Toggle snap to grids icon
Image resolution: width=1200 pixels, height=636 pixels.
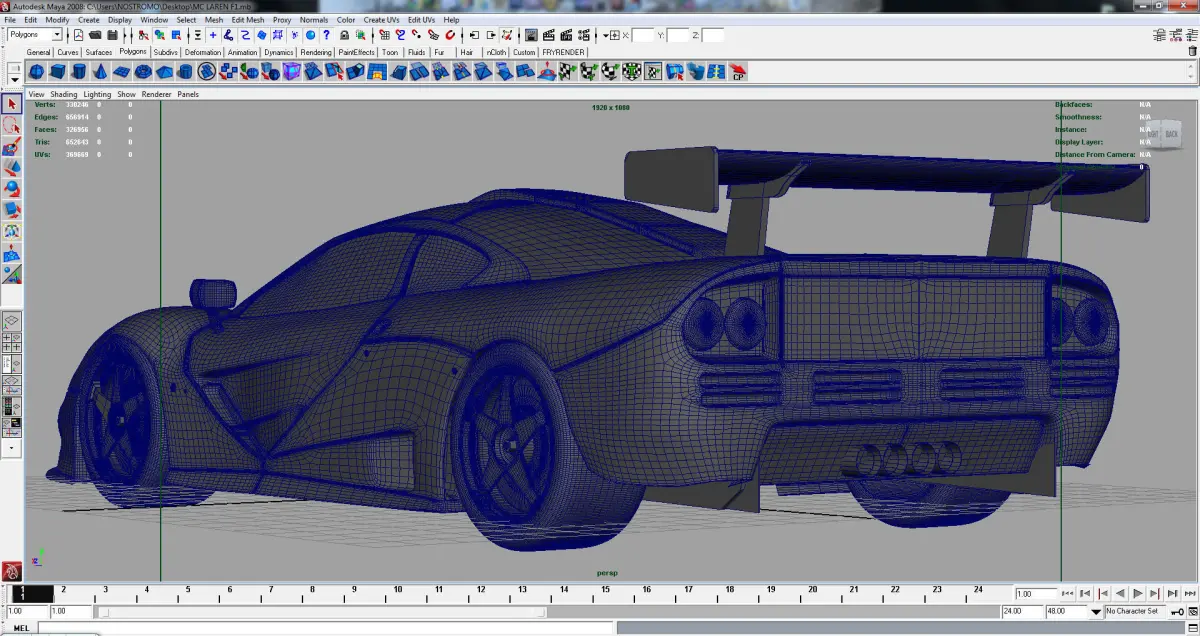coord(385,35)
